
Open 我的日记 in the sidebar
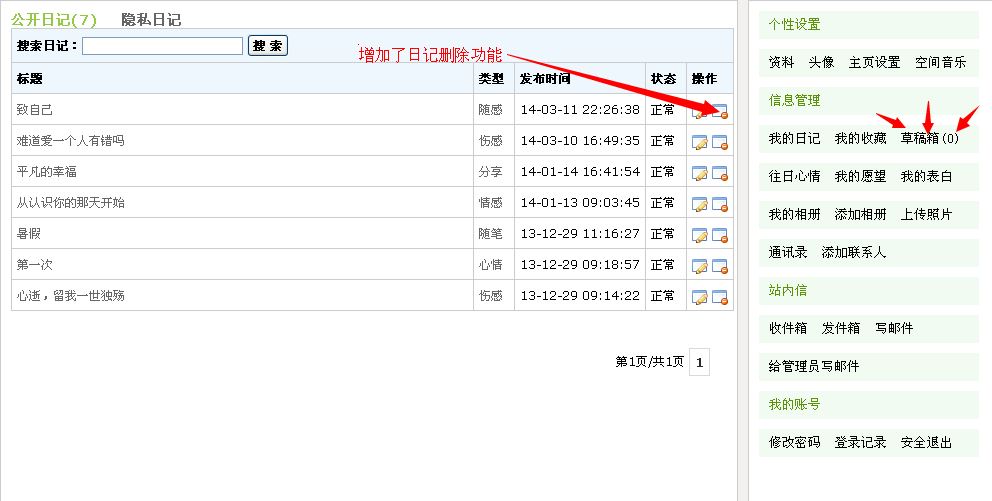[x=794, y=138]
